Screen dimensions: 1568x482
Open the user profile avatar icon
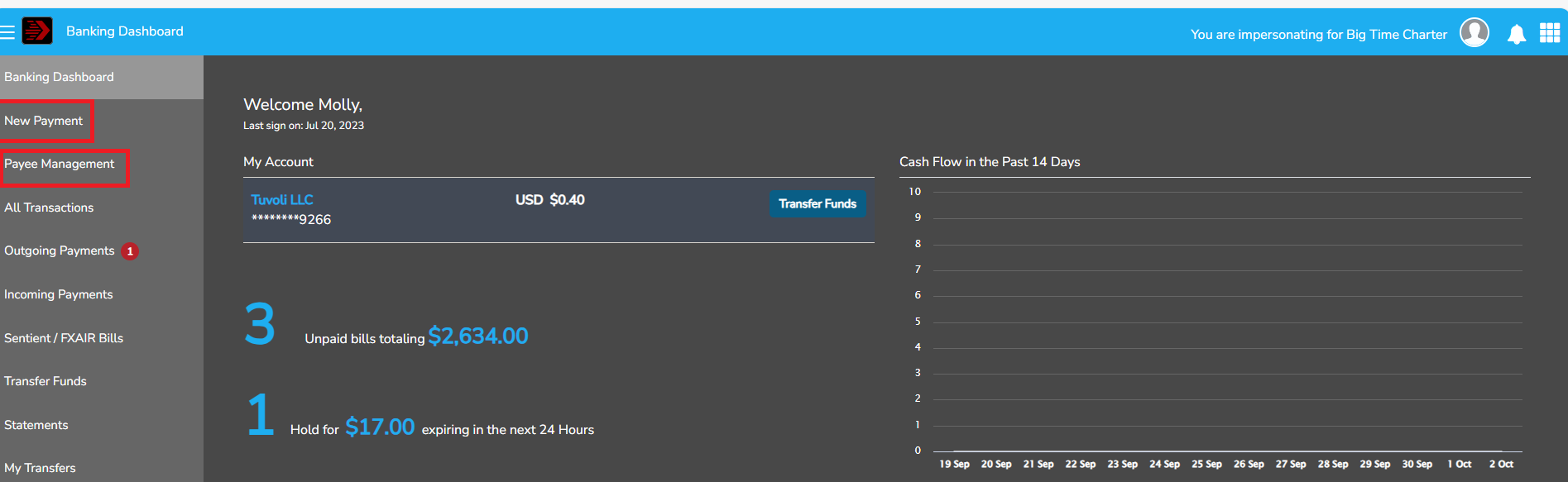pos(1474,33)
